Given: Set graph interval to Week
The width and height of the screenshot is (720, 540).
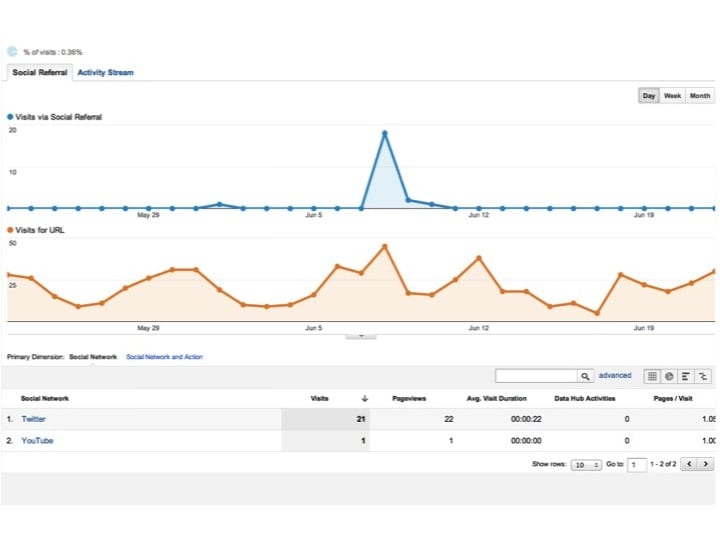Looking at the screenshot, I should 673,96.
